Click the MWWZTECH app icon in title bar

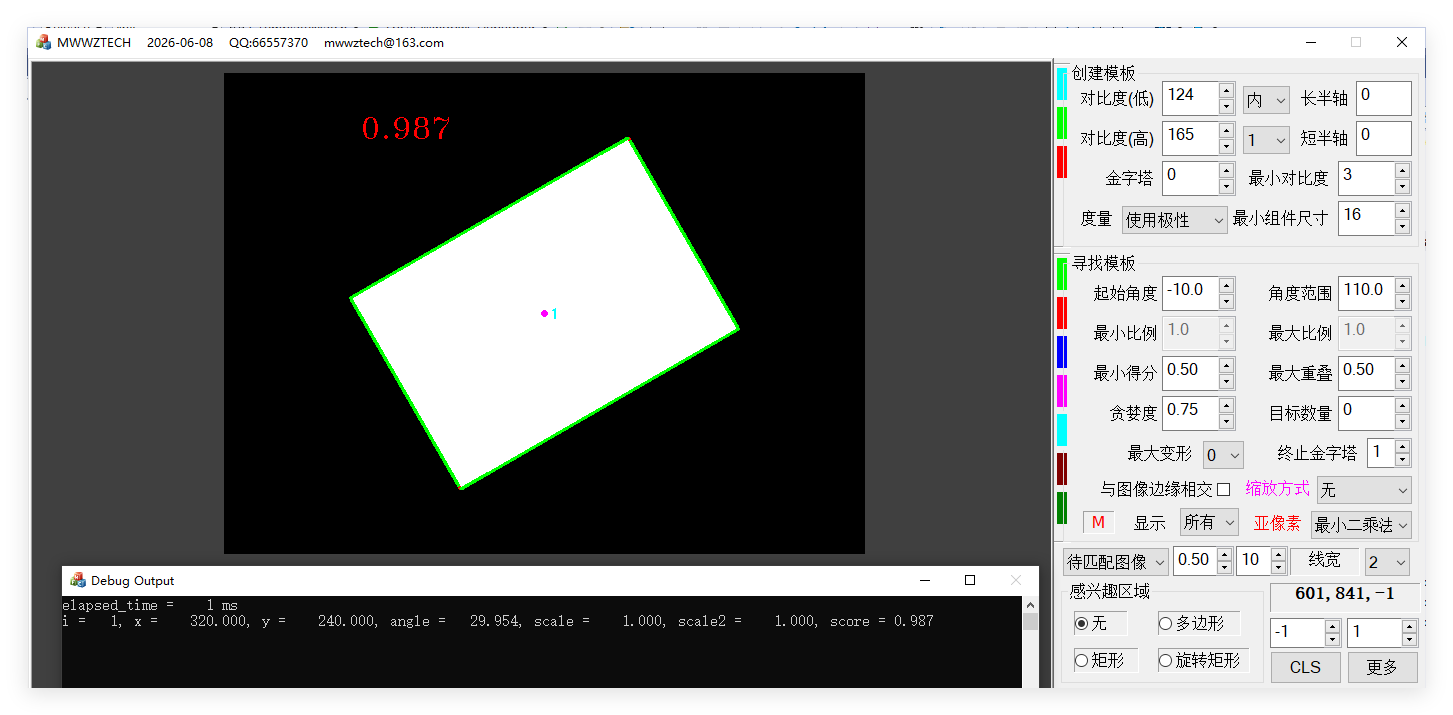pos(43,42)
